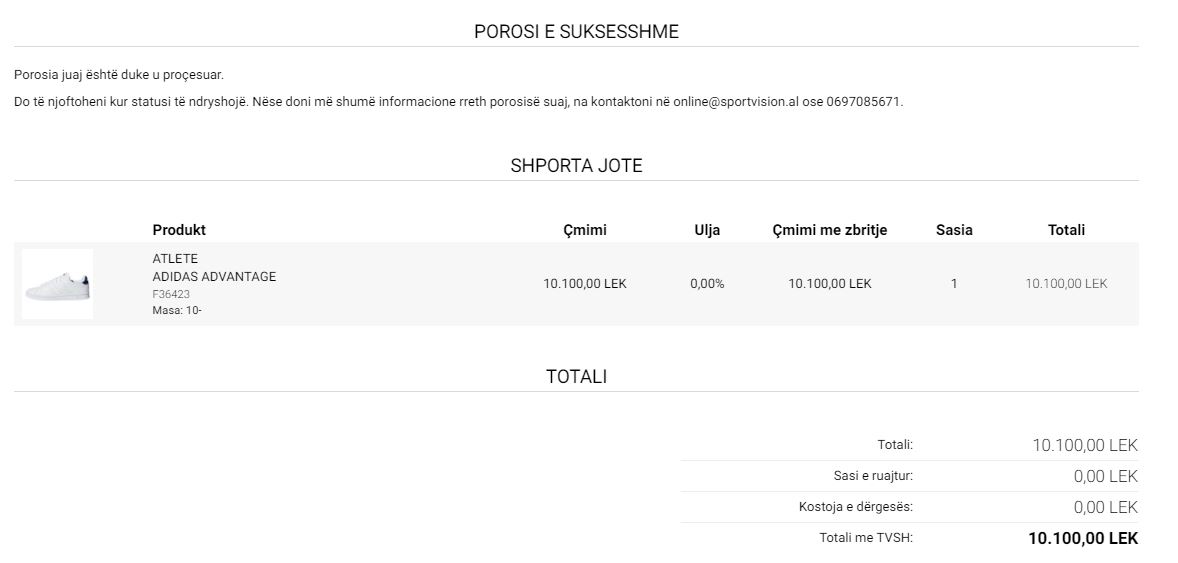
Task: Click the Totali column header
Action: 1066,230
